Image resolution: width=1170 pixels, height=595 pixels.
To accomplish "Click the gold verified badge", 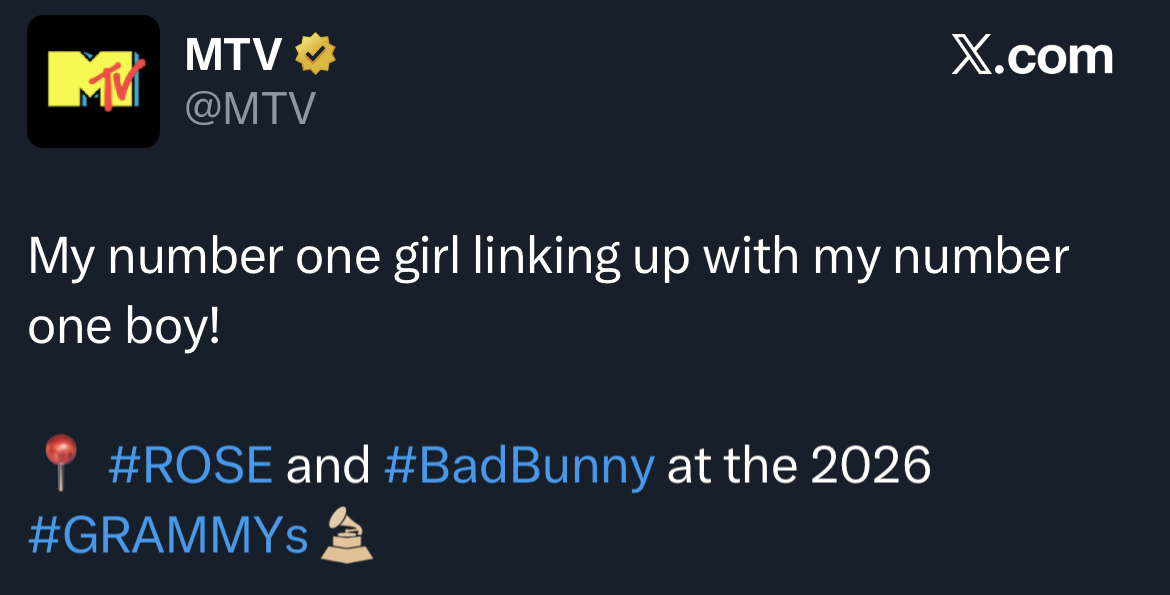I will coord(314,54).
